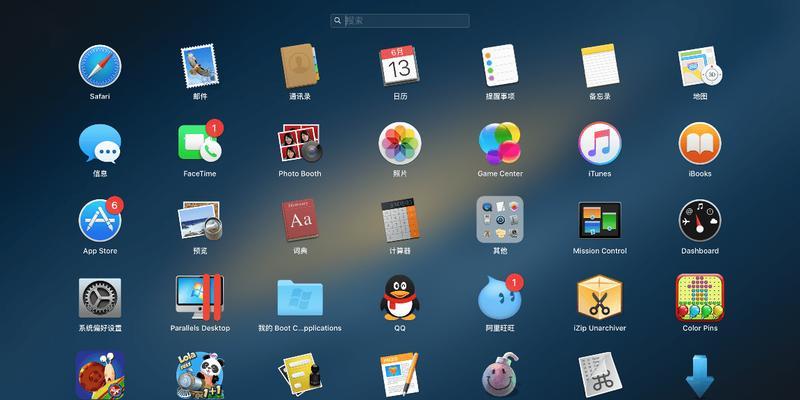Open the yellow notes and stamp app

300,376
